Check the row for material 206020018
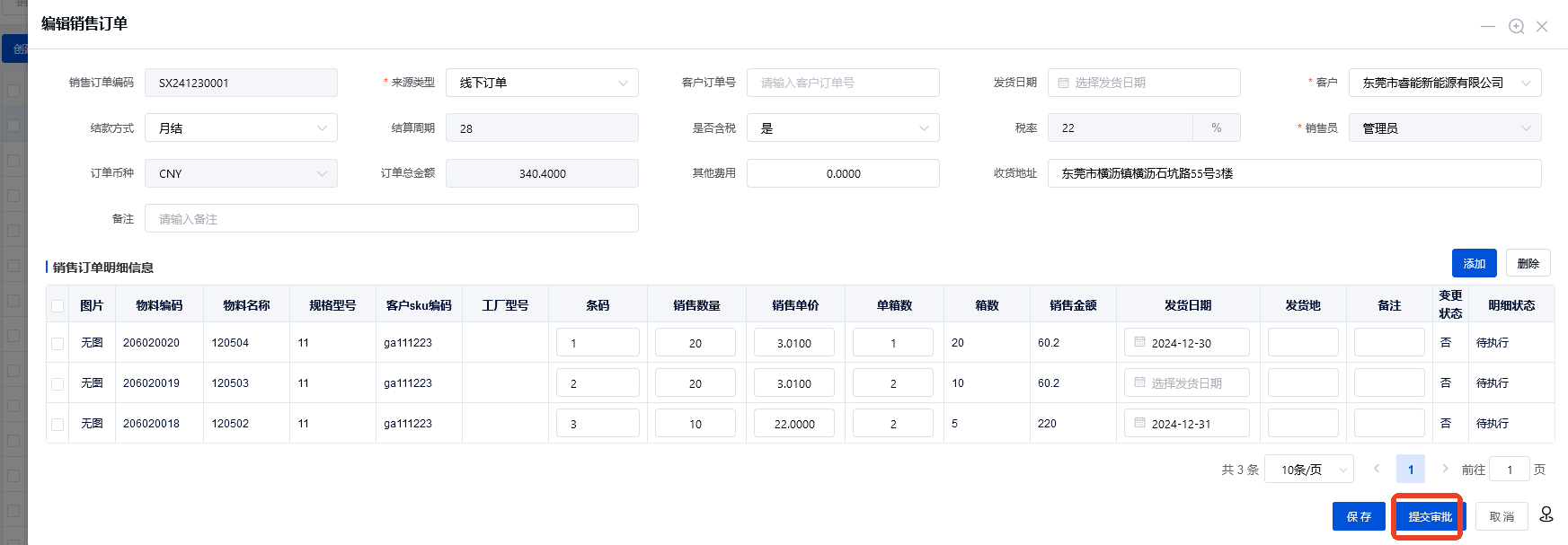The image size is (1568, 545). (x=58, y=424)
